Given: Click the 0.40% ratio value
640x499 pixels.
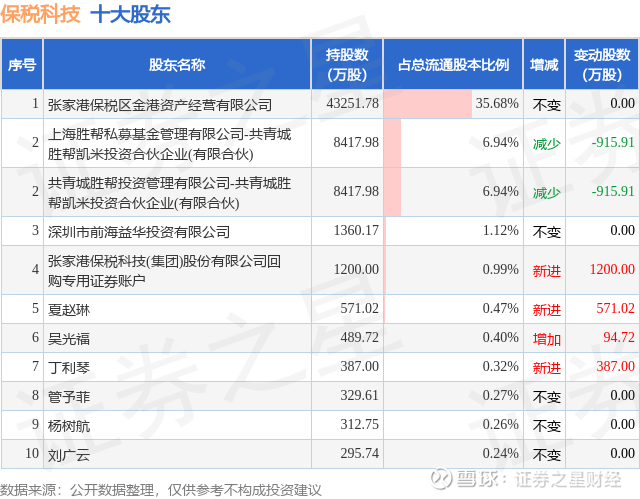Looking at the screenshot, I should click(500, 337).
